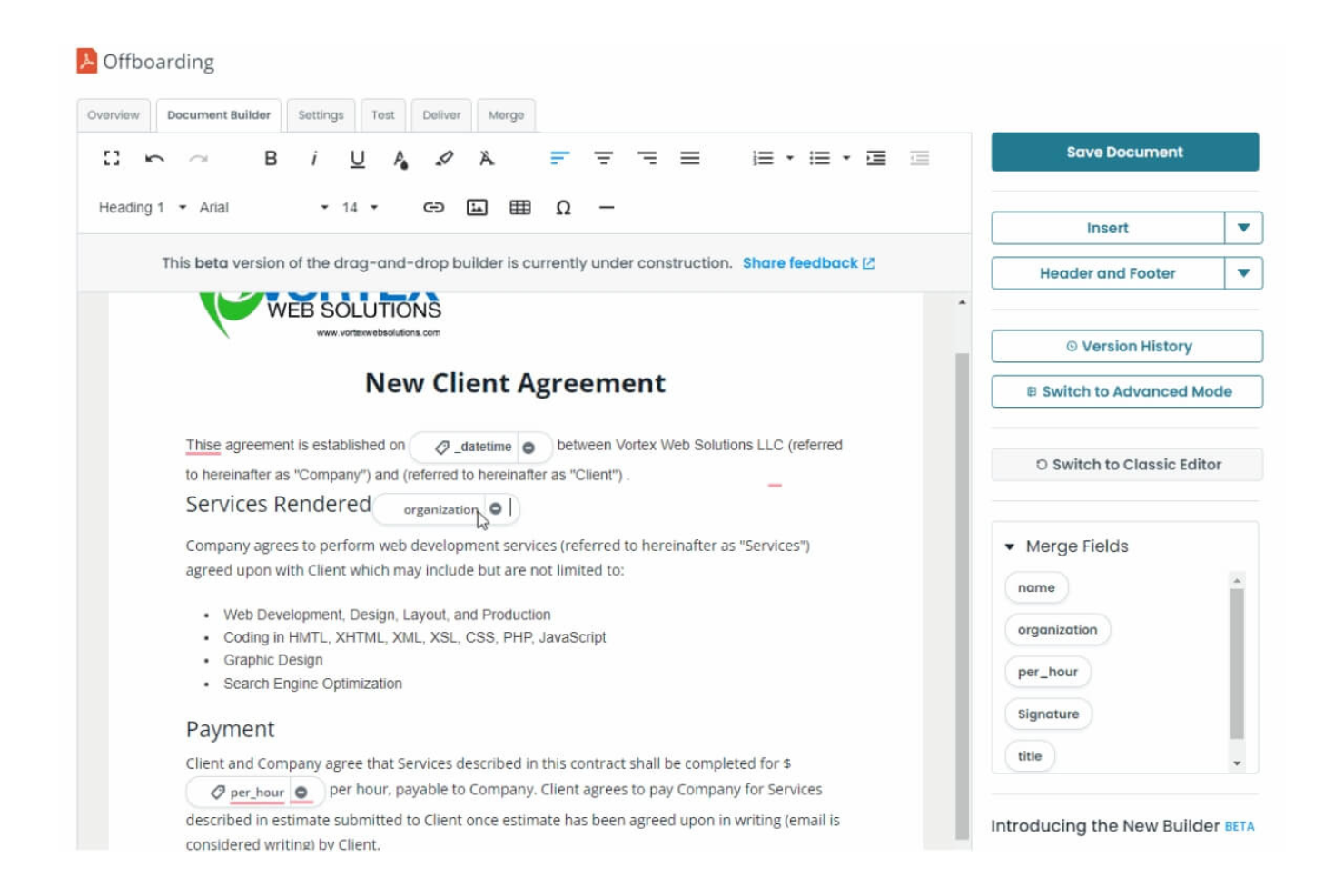Viewport: 1344px width, 896px height.
Task: Center align the paragraph
Action: click(602, 157)
